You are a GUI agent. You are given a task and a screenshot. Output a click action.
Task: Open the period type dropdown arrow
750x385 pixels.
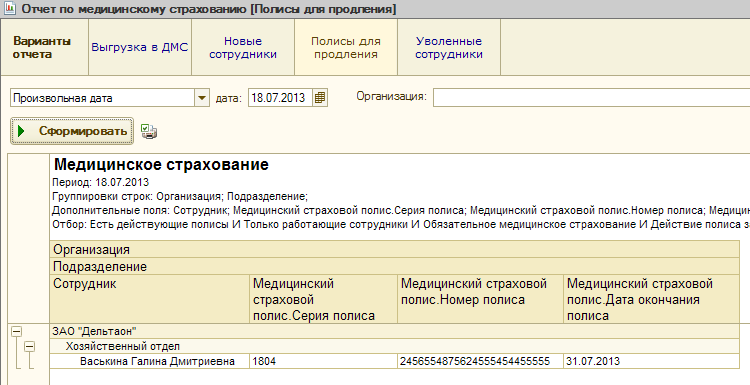[202, 98]
